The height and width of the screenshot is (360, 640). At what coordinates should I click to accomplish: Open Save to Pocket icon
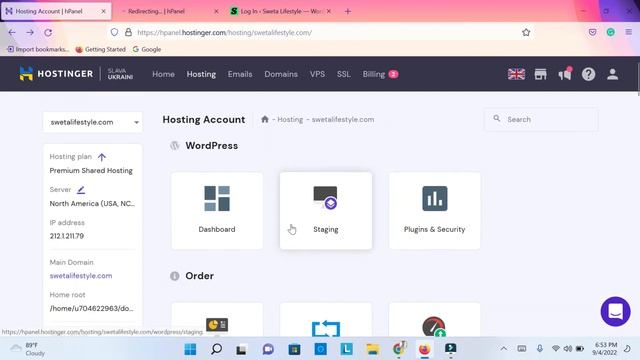coord(592,32)
